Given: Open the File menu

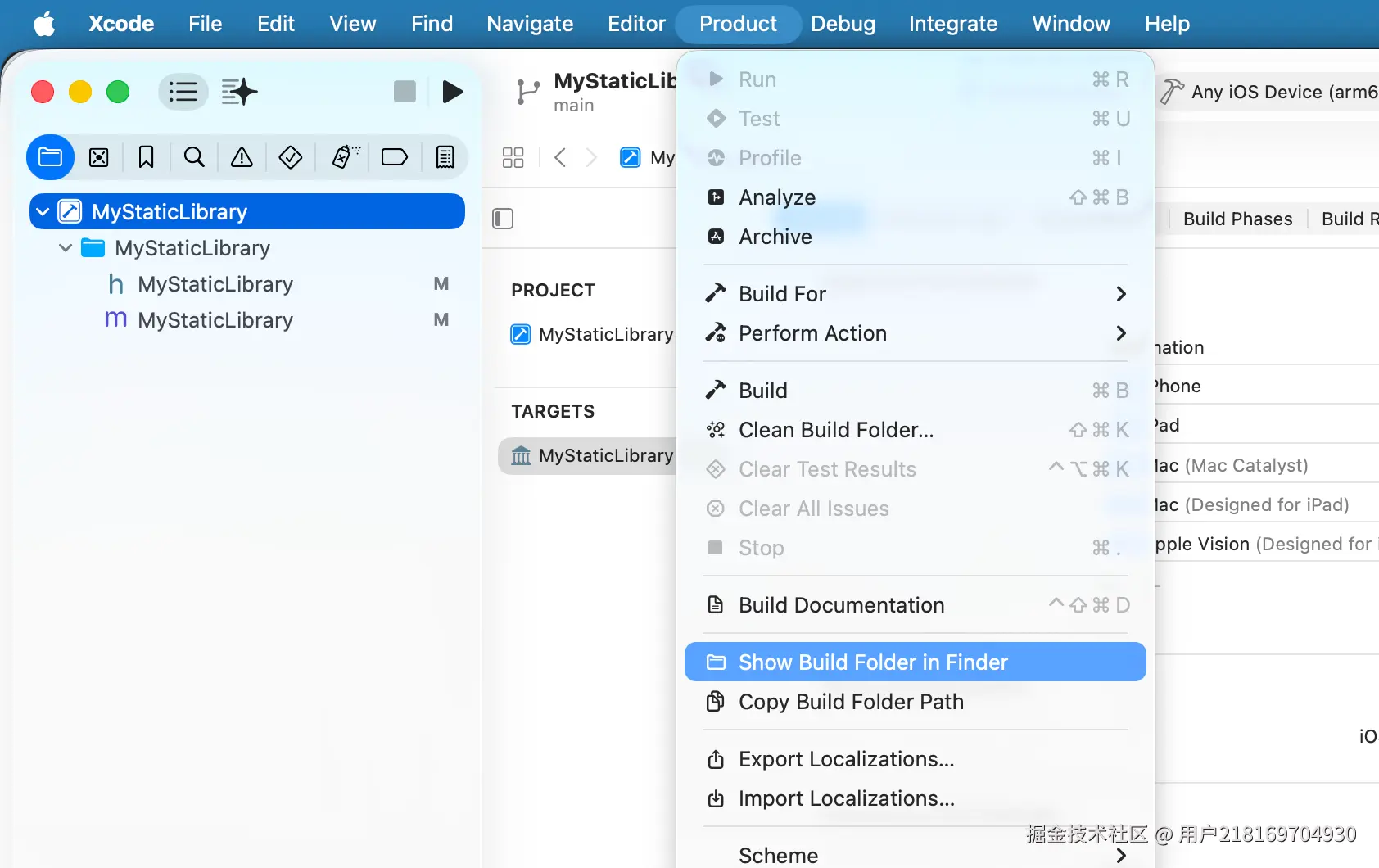Looking at the screenshot, I should pyautogui.click(x=205, y=24).
